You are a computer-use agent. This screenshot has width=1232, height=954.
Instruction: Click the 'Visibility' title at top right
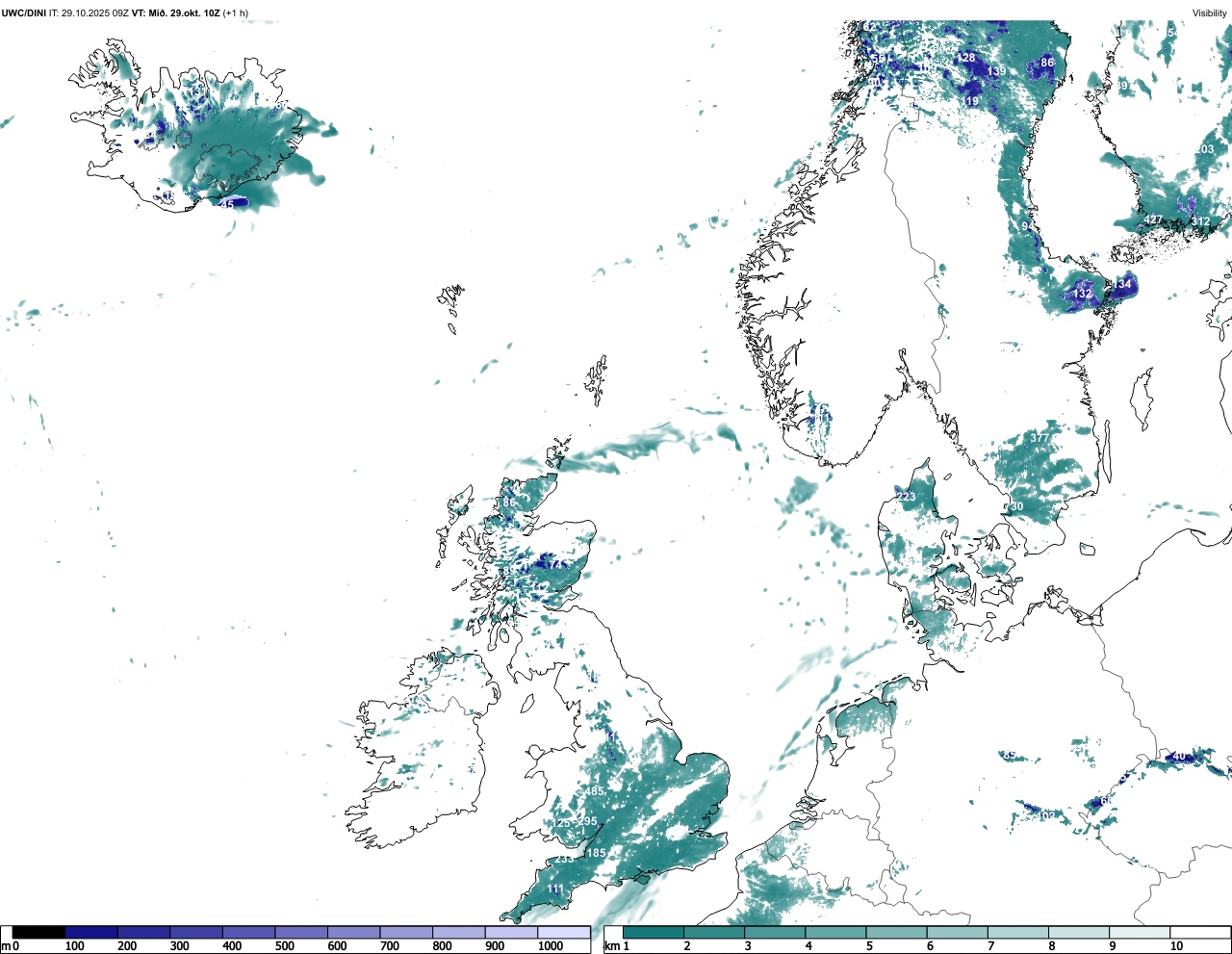[1210, 13]
